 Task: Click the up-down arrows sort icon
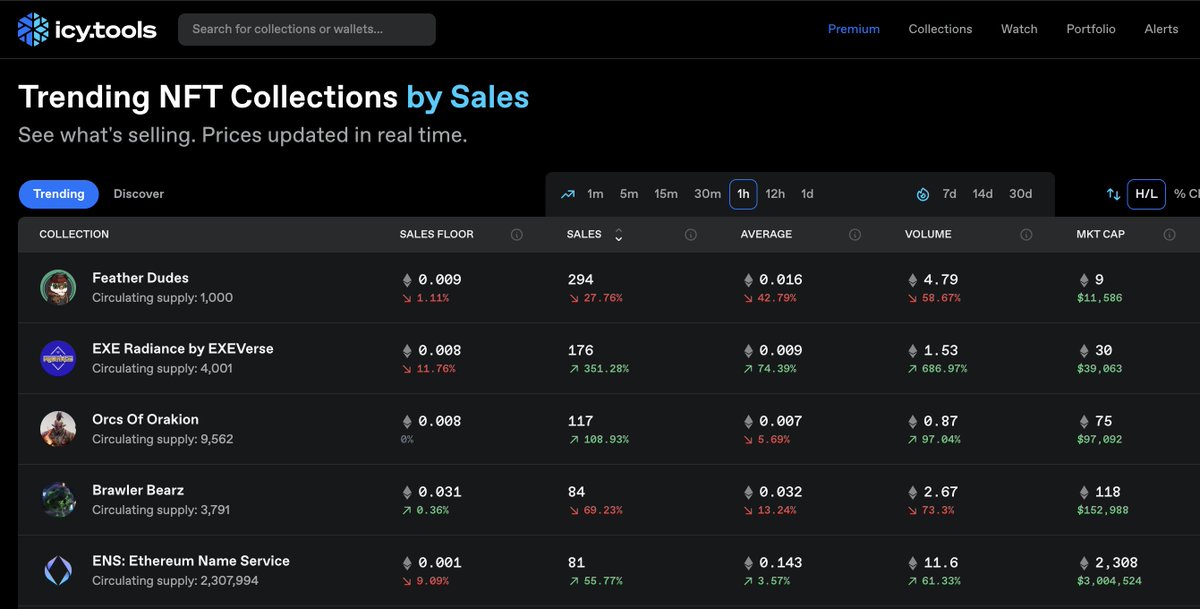click(1113, 194)
